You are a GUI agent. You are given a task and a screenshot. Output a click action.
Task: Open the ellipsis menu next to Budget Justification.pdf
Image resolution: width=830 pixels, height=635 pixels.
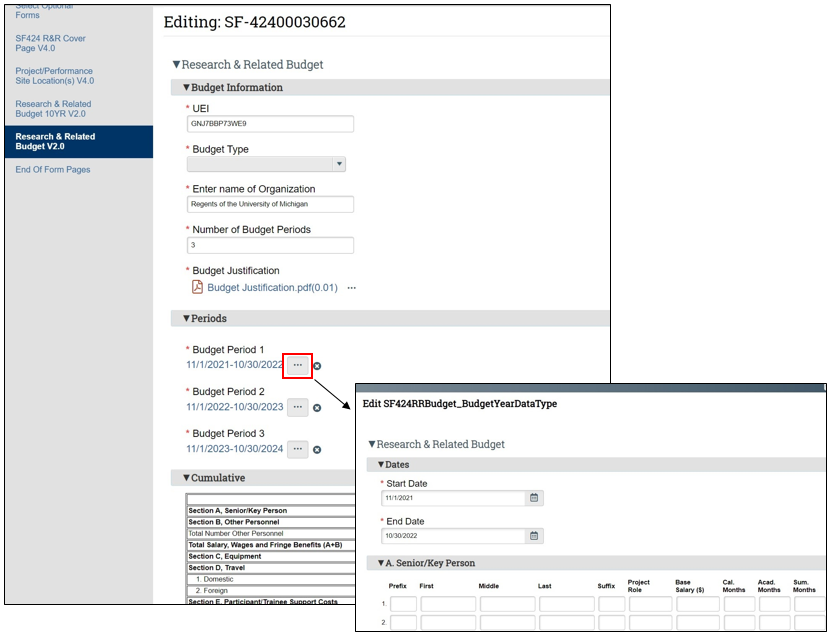[x=351, y=288]
